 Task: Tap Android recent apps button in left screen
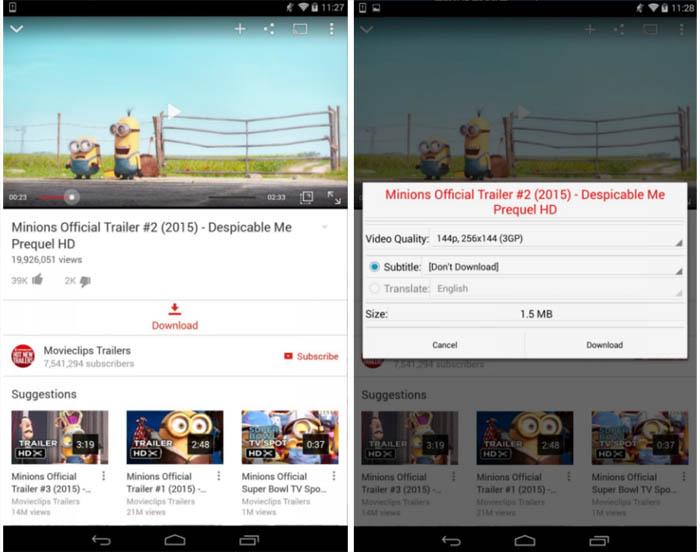click(x=249, y=540)
